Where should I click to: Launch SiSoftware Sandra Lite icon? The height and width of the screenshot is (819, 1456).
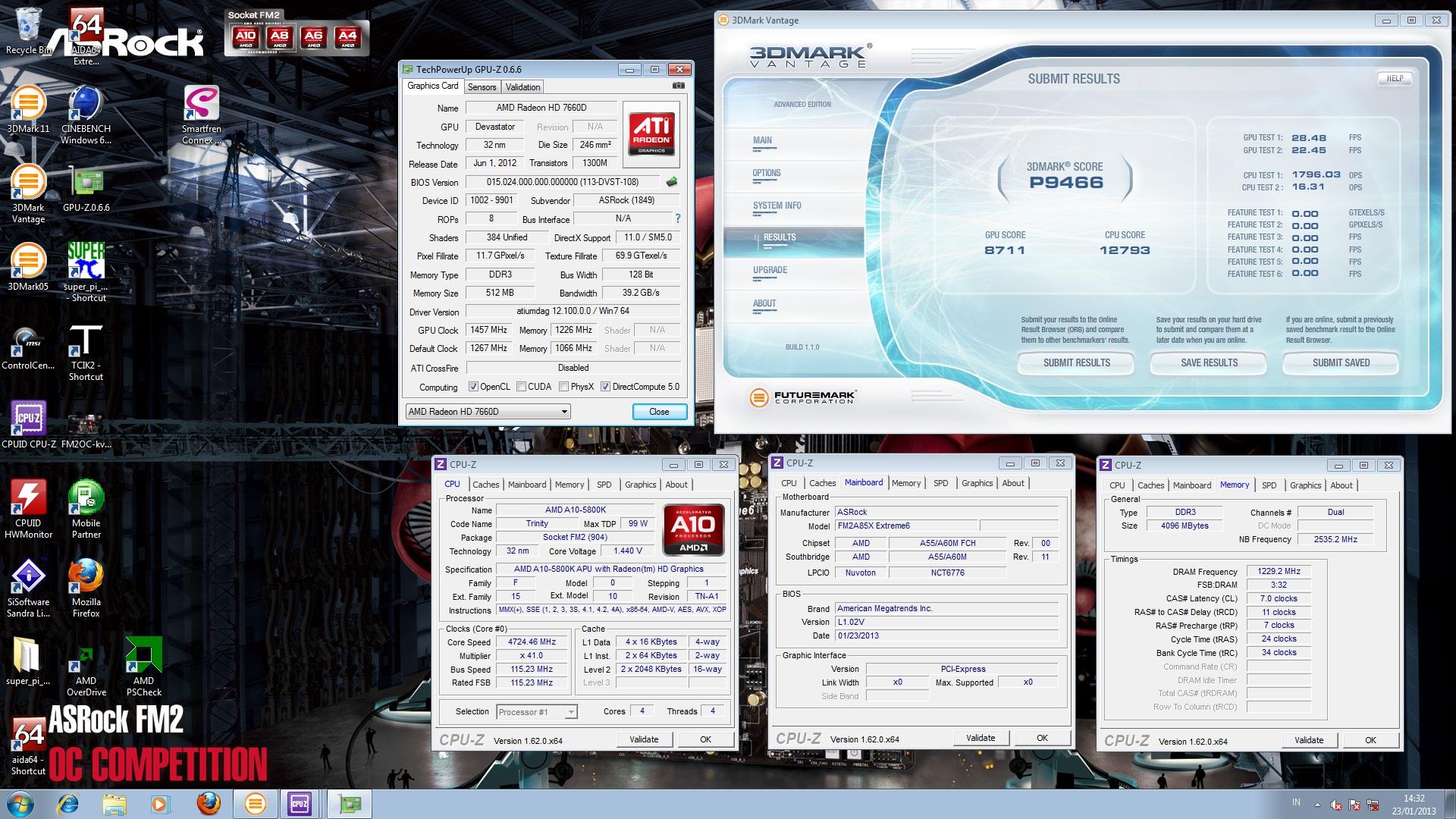pos(28,588)
